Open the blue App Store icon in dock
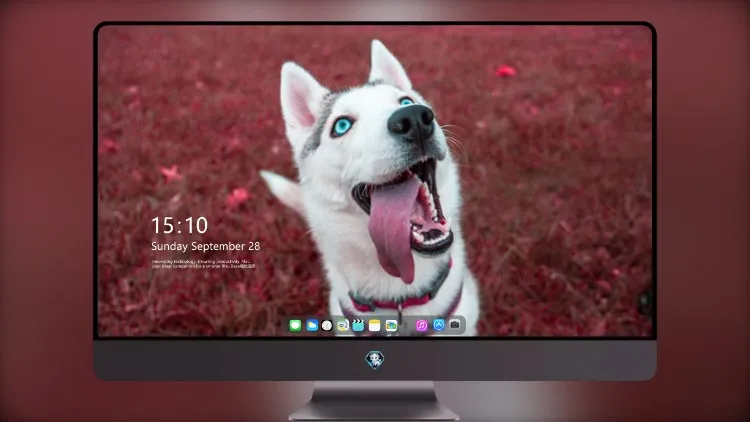Image resolution: width=750 pixels, height=422 pixels. pyautogui.click(x=439, y=325)
